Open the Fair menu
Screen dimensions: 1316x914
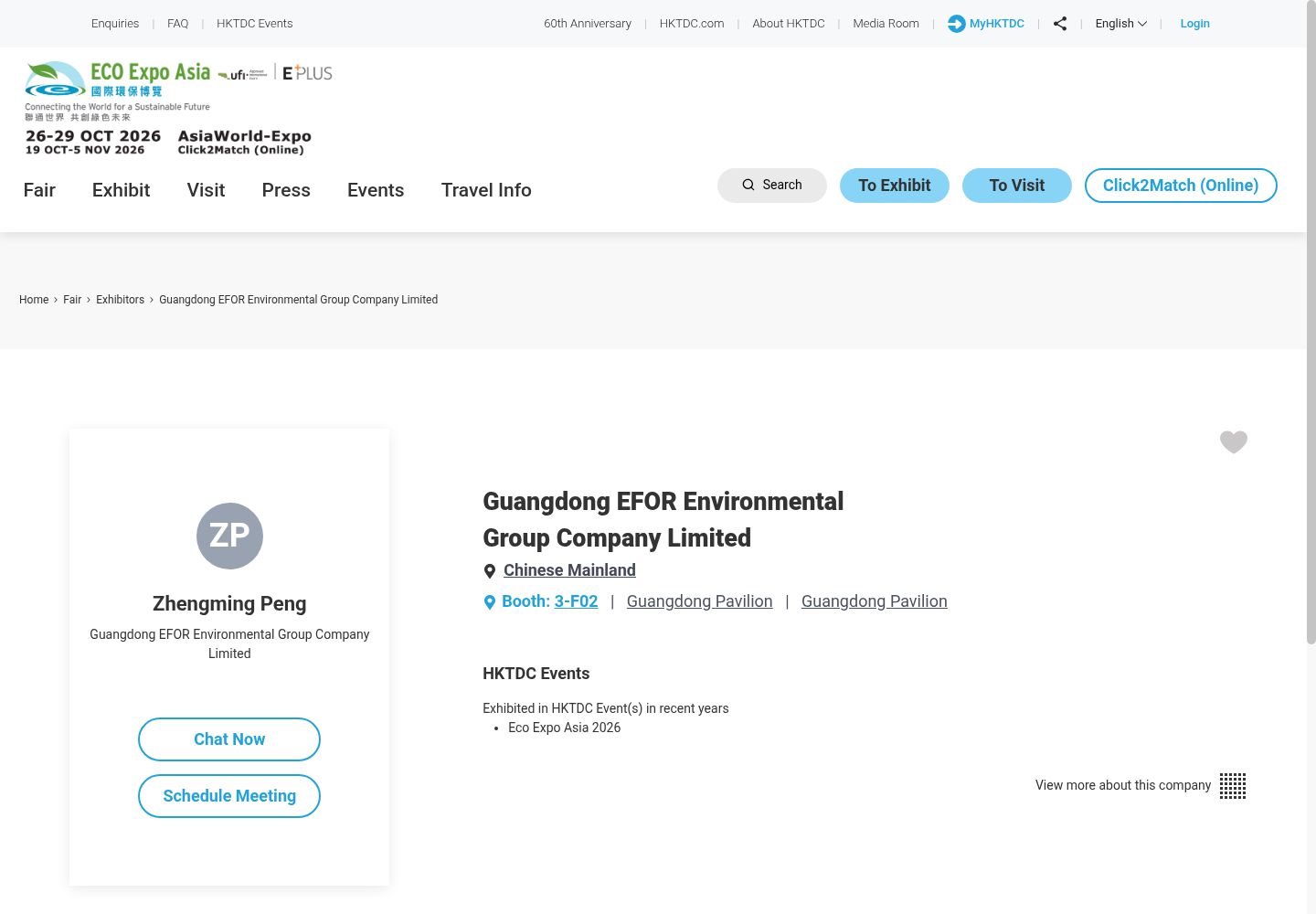[x=39, y=190]
